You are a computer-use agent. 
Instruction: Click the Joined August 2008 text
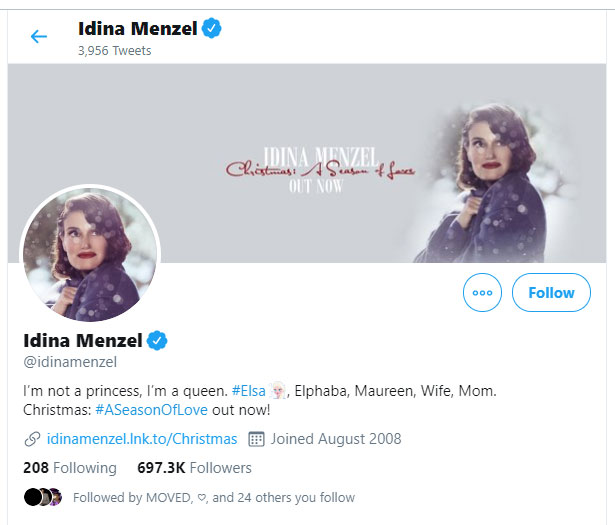click(335, 439)
